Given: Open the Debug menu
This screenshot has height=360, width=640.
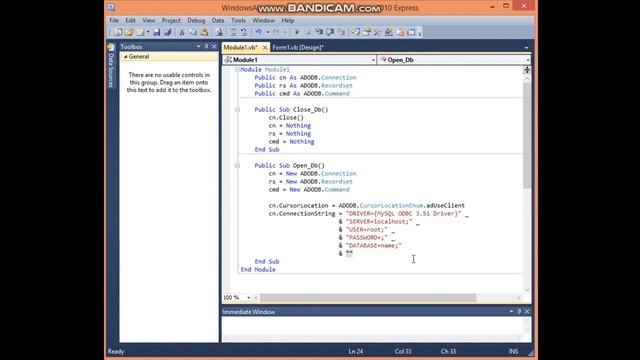Looking at the screenshot, I should [x=196, y=20].
